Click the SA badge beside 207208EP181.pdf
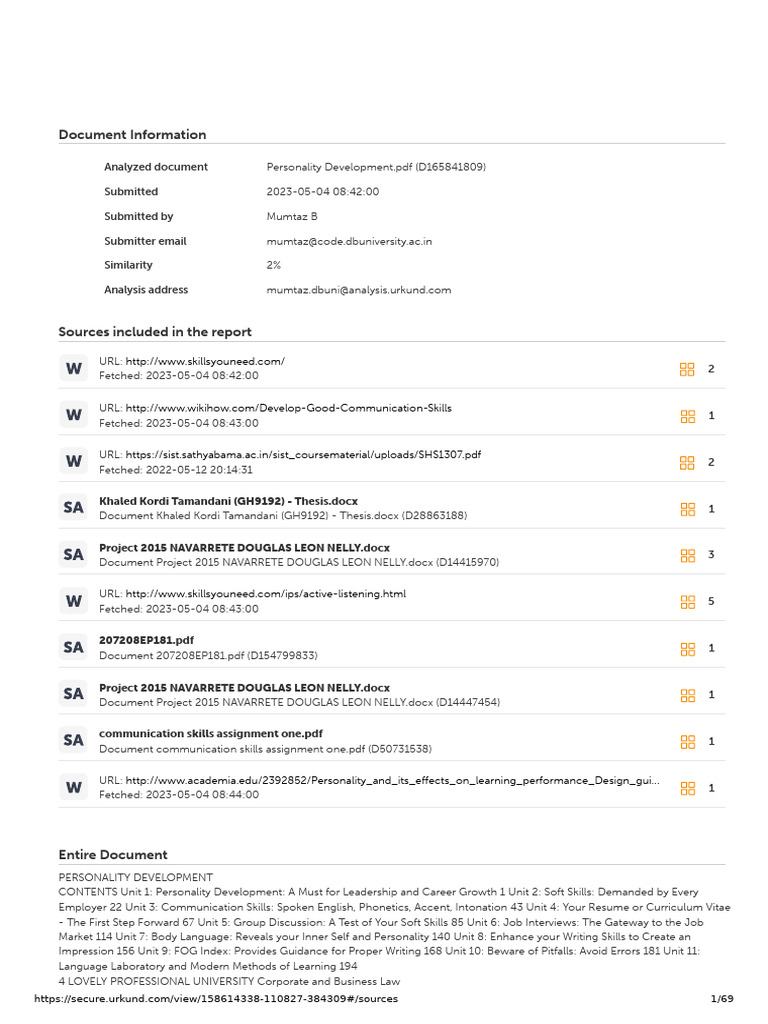Image resolution: width=768 pixels, height=1024 pixels. click(x=74, y=648)
